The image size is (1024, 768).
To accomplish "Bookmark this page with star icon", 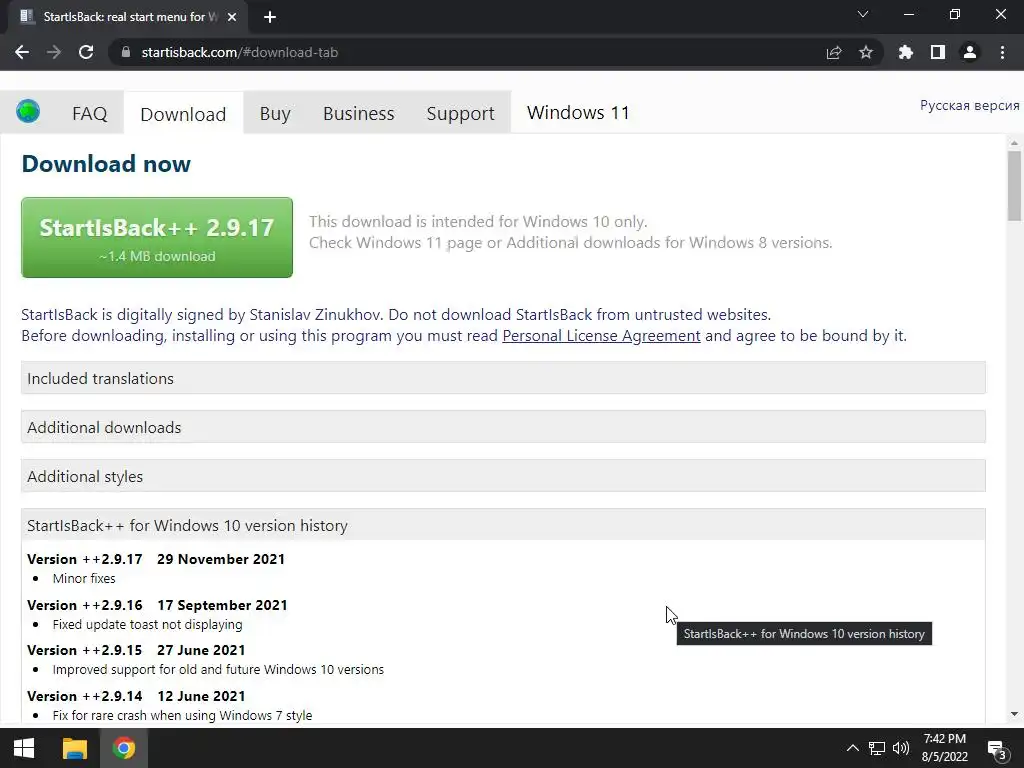I will 866,52.
